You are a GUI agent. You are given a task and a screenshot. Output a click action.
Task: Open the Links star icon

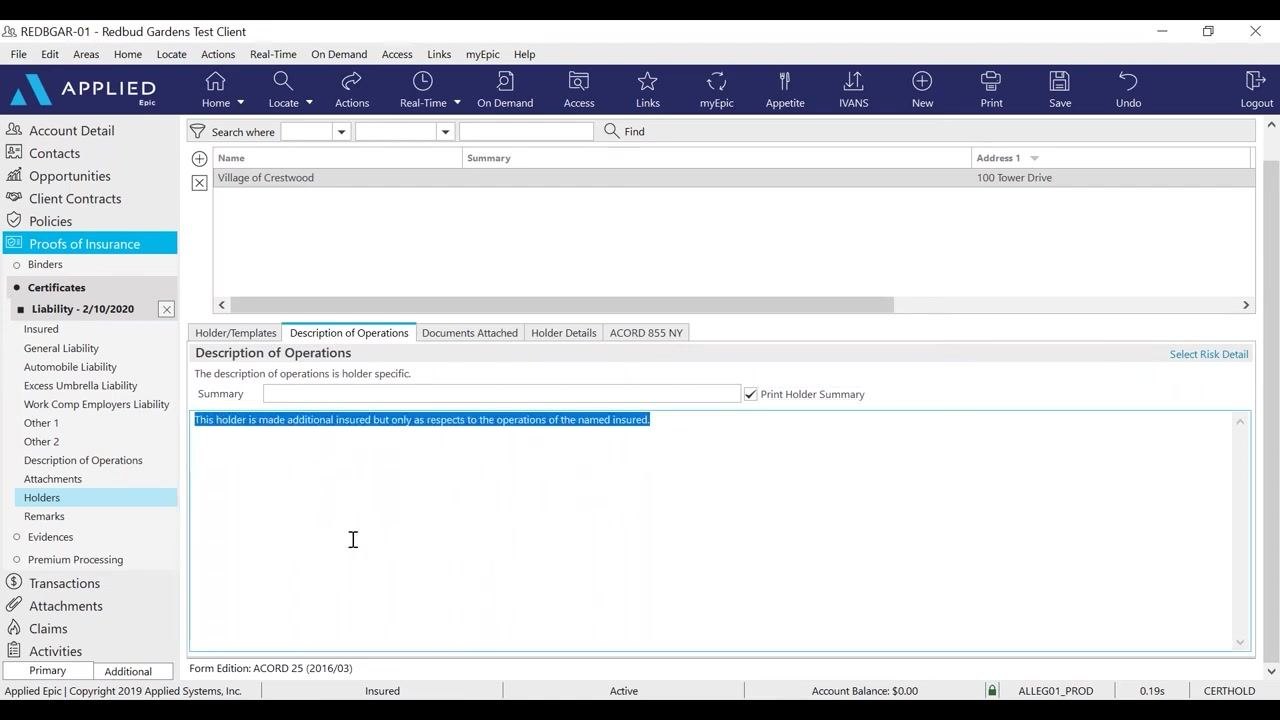click(x=647, y=81)
